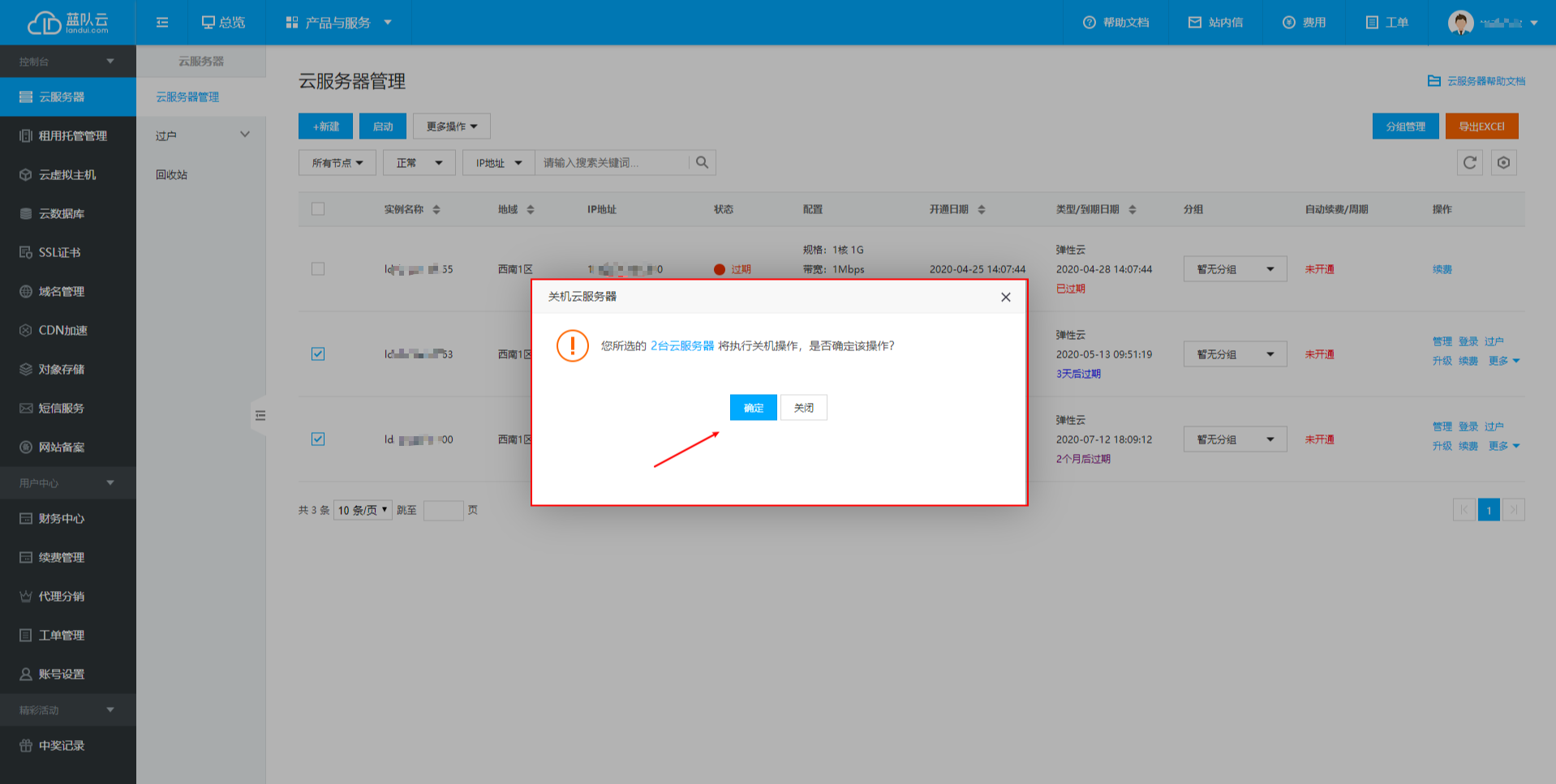Screen dimensions: 1556x784
Task: Open the 产品与服务 top menu
Action: [x=338, y=23]
